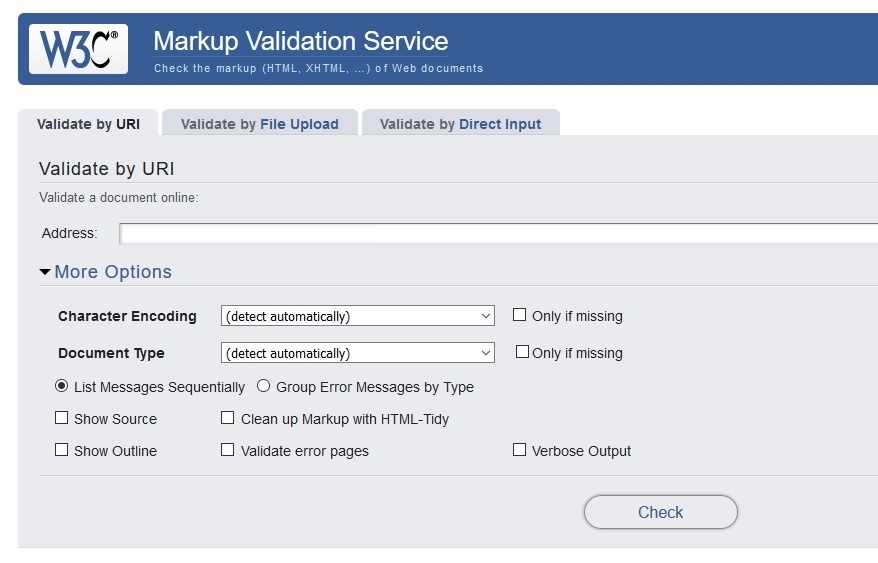Check the Show Source checkbox
Viewport: 878px width, 563px height.
[x=62, y=419]
